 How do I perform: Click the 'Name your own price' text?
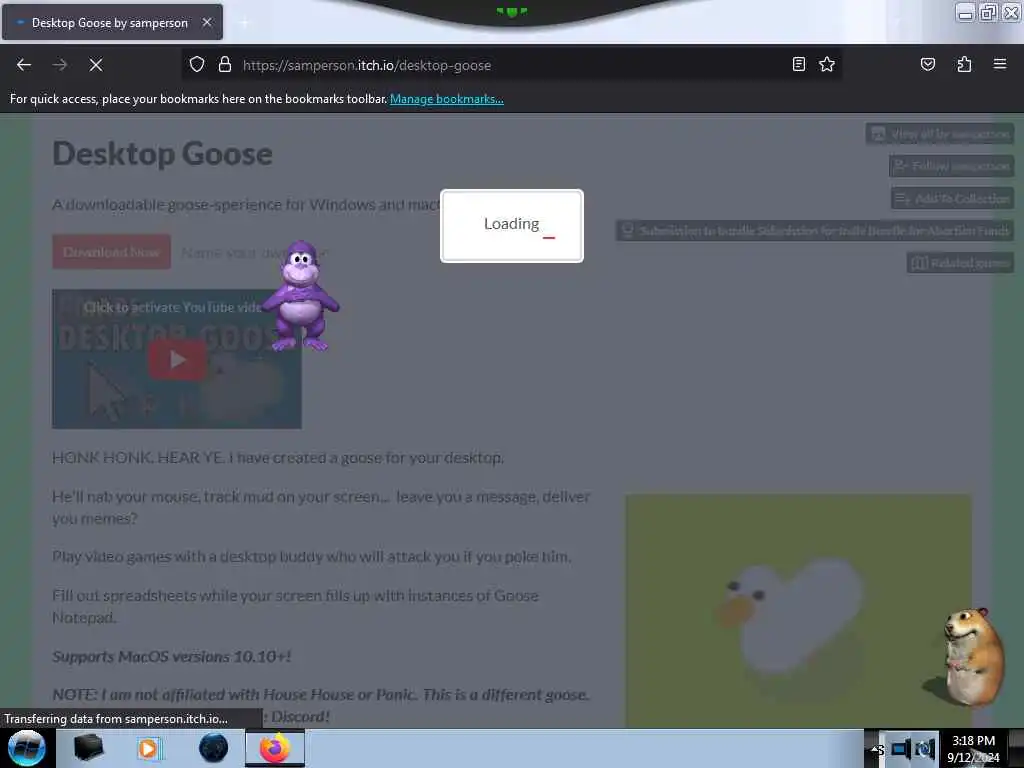255,253
